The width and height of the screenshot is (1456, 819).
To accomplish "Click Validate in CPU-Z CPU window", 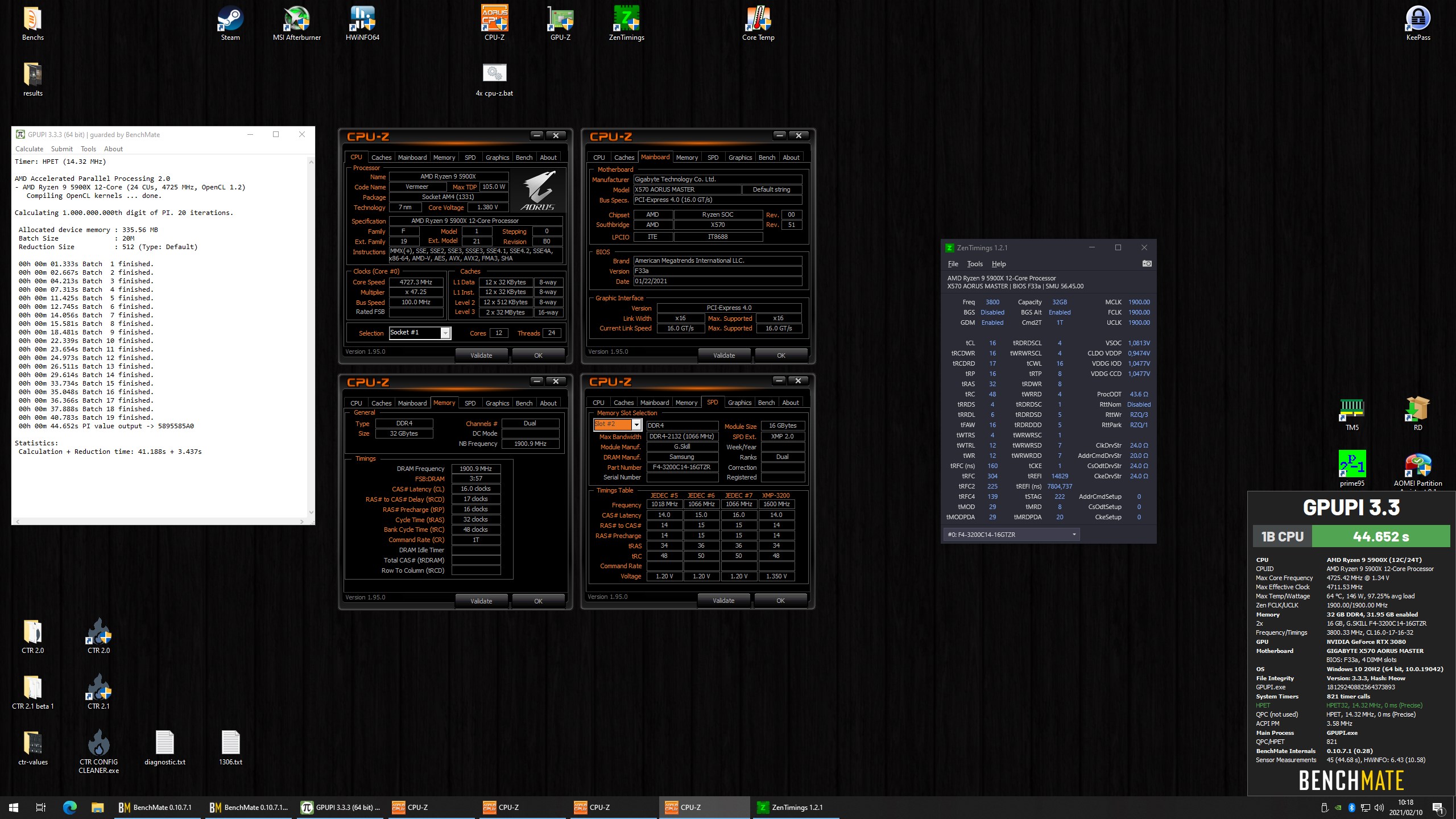I will point(481,355).
